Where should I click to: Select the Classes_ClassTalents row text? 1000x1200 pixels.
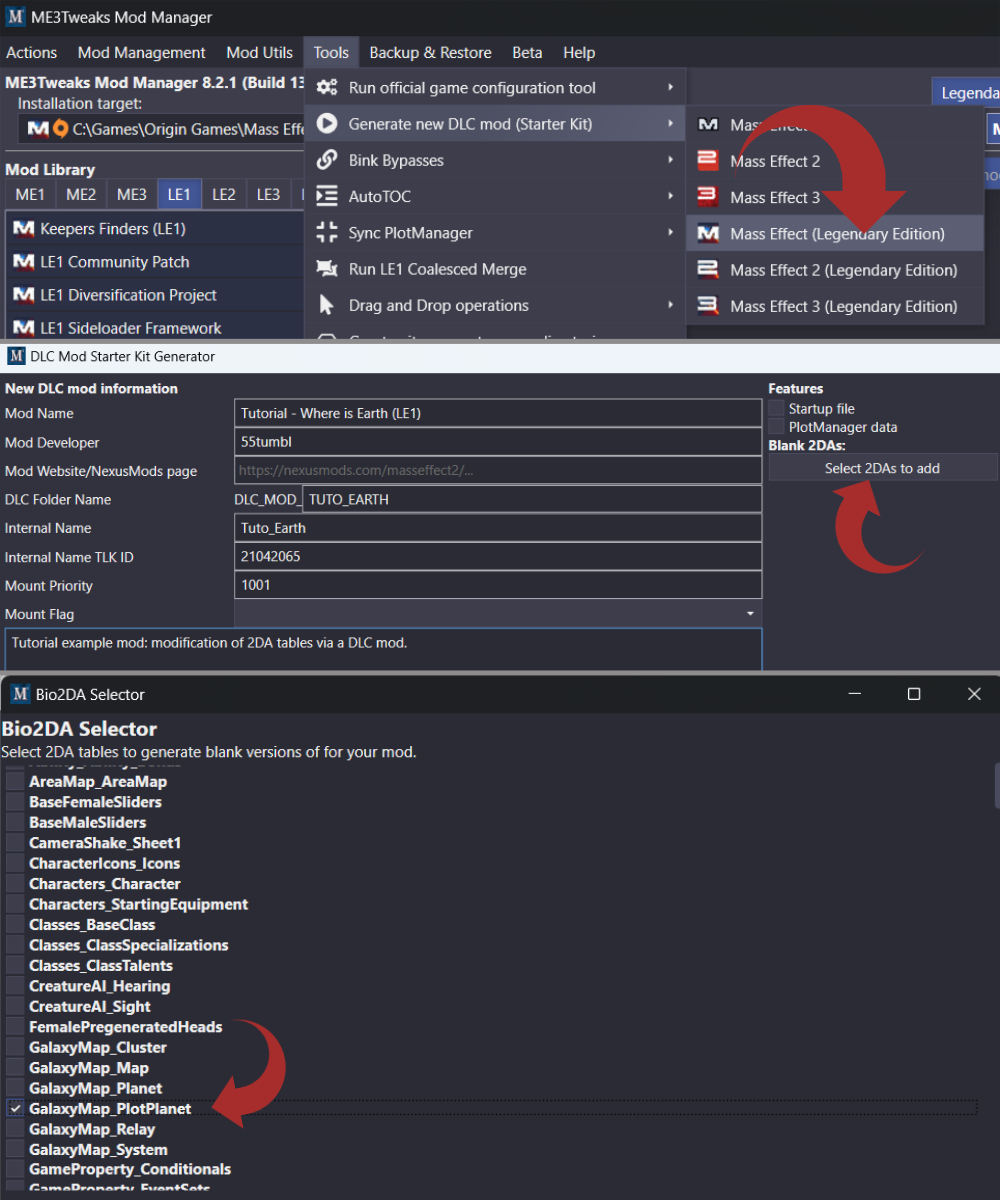click(x=101, y=965)
